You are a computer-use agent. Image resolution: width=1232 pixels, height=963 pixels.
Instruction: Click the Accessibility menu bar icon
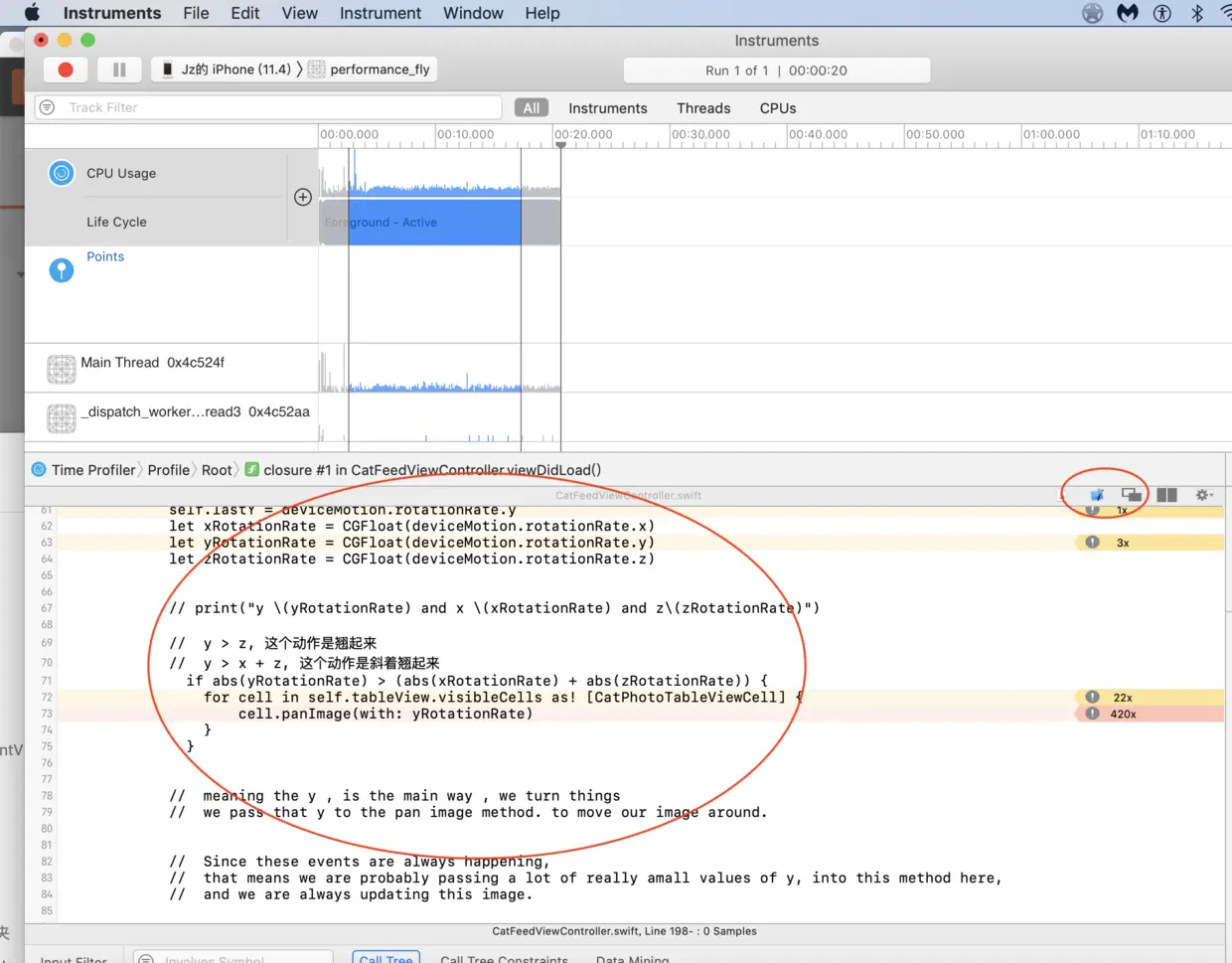coord(1162,13)
